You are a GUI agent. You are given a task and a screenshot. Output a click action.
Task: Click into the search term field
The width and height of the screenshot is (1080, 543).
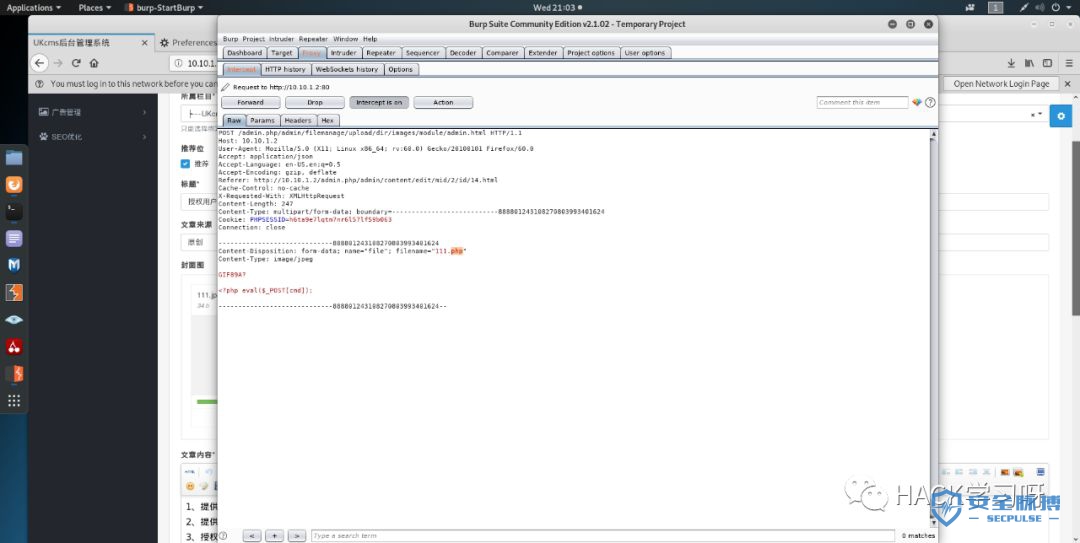tap(603, 535)
